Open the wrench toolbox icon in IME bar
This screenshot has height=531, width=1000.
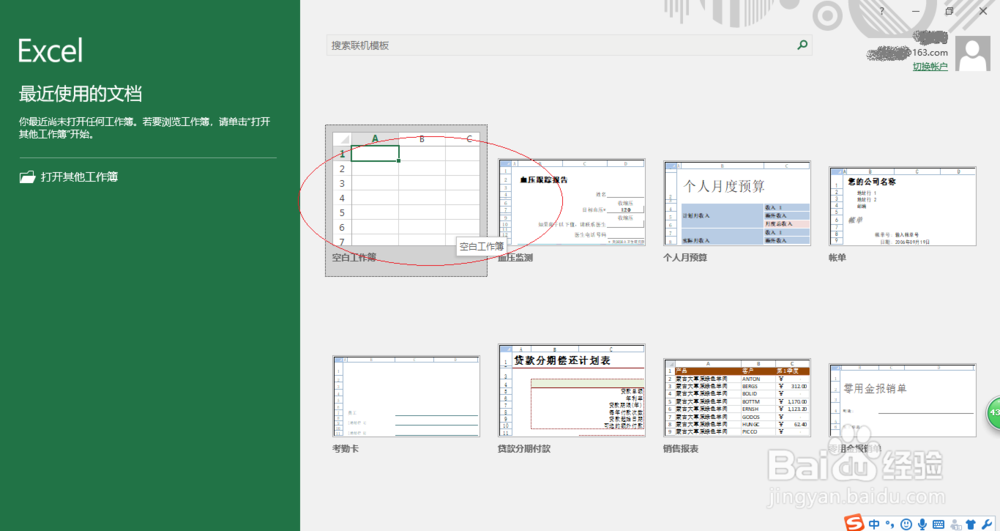(x=987, y=524)
